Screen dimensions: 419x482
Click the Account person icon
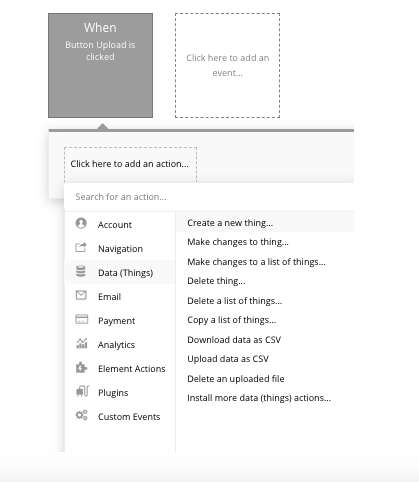[81, 223]
